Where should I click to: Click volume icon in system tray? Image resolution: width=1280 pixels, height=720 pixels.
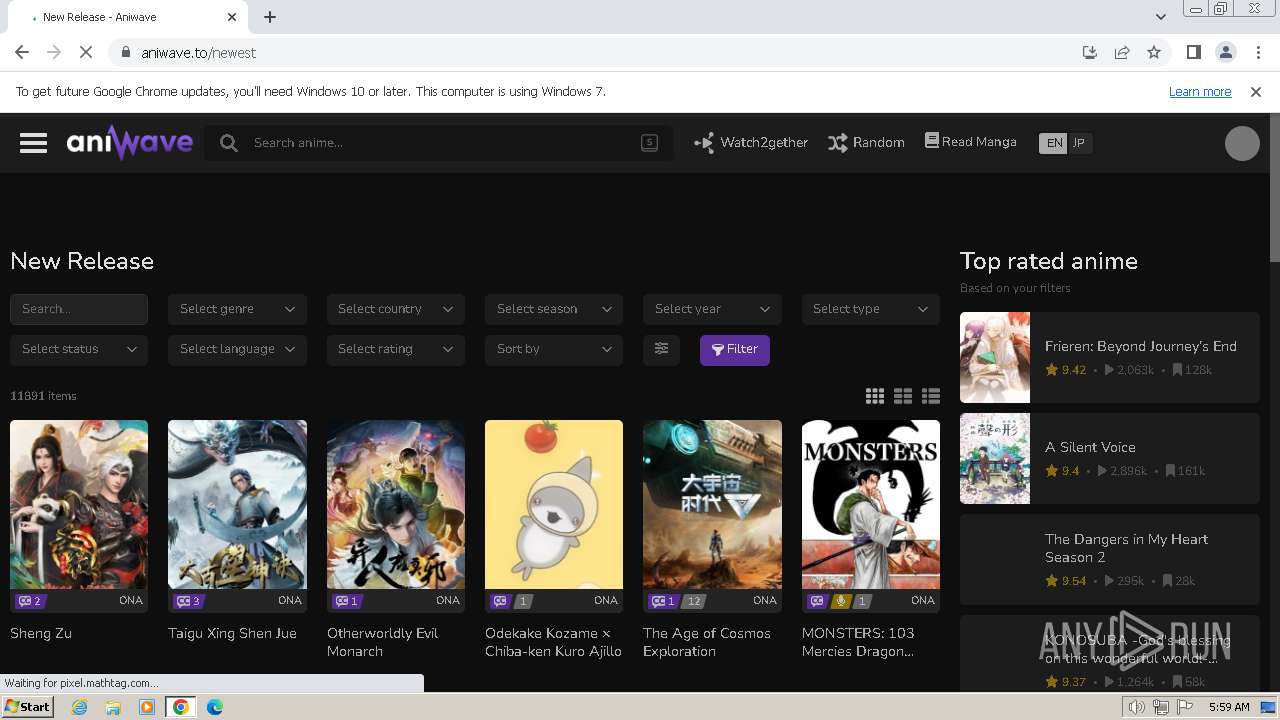(1137, 707)
